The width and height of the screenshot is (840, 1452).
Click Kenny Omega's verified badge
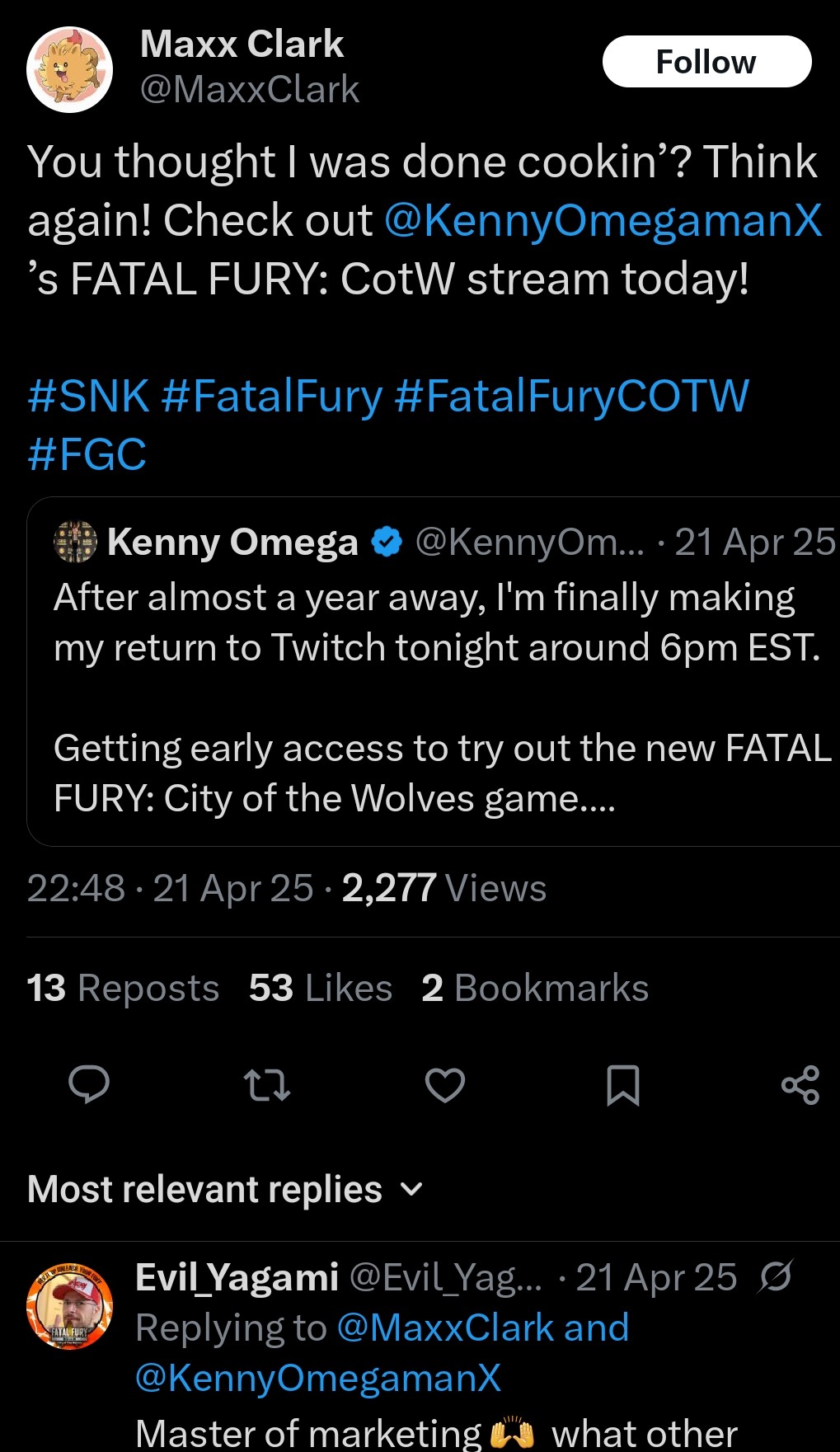387,543
